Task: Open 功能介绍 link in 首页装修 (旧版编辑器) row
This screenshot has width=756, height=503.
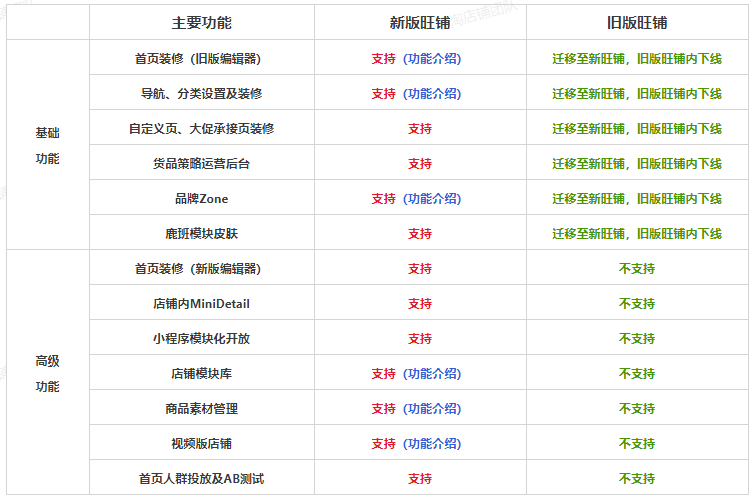Action: (x=432, y=59)
